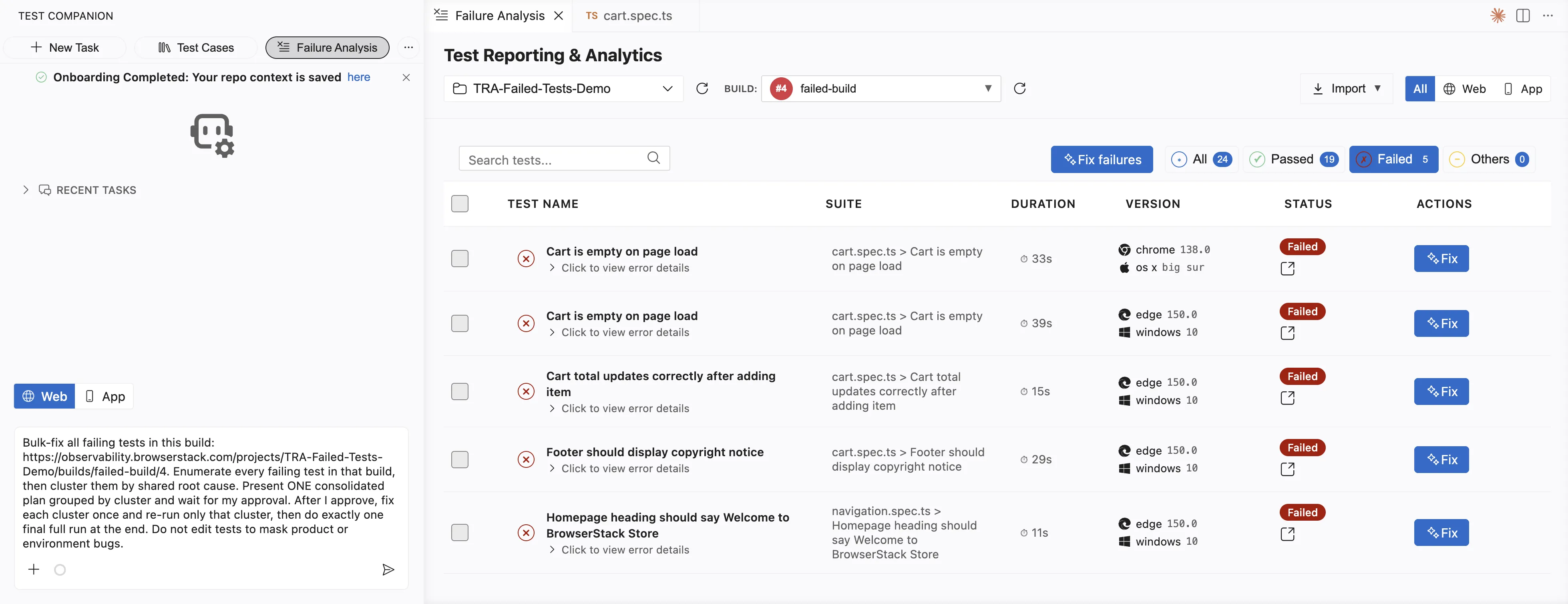Show All 24 tests filter
The height and width of the screenshot is (604, 1568).
click(x=1202, y=159)
